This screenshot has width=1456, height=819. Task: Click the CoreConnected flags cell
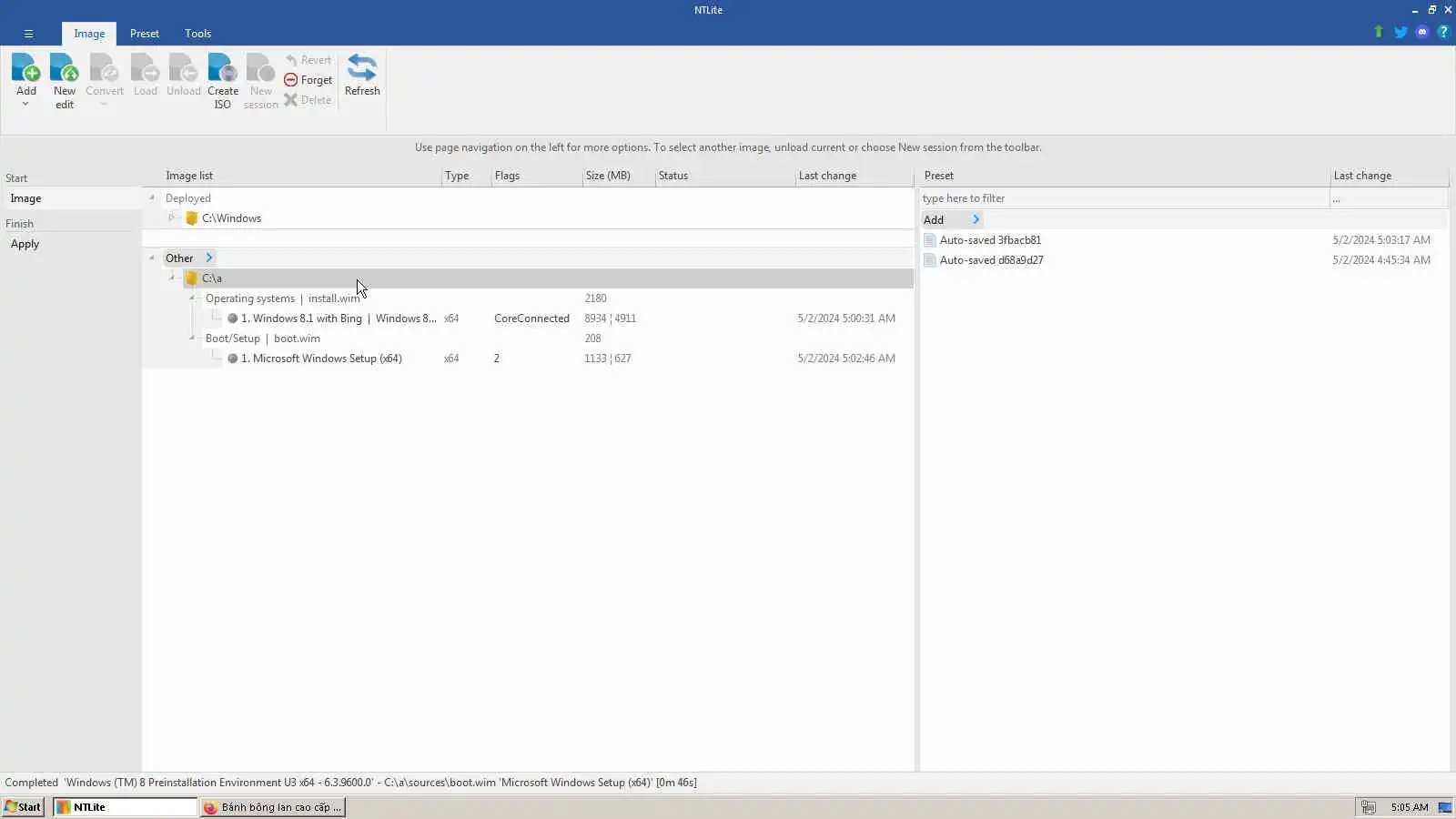pos(531,318)
